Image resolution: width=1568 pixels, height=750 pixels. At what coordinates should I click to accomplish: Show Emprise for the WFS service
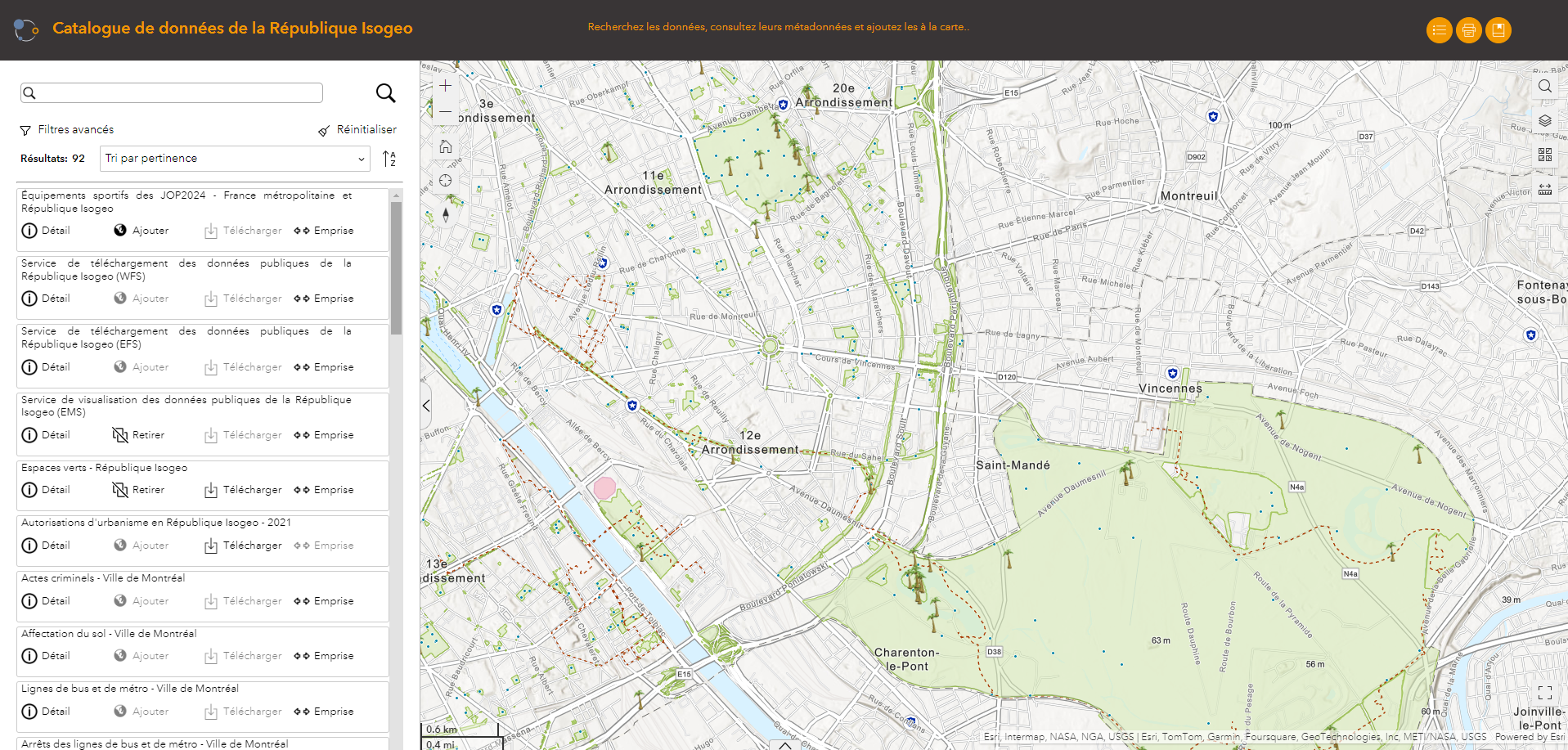pyautogui.click(x=324, y=299)
